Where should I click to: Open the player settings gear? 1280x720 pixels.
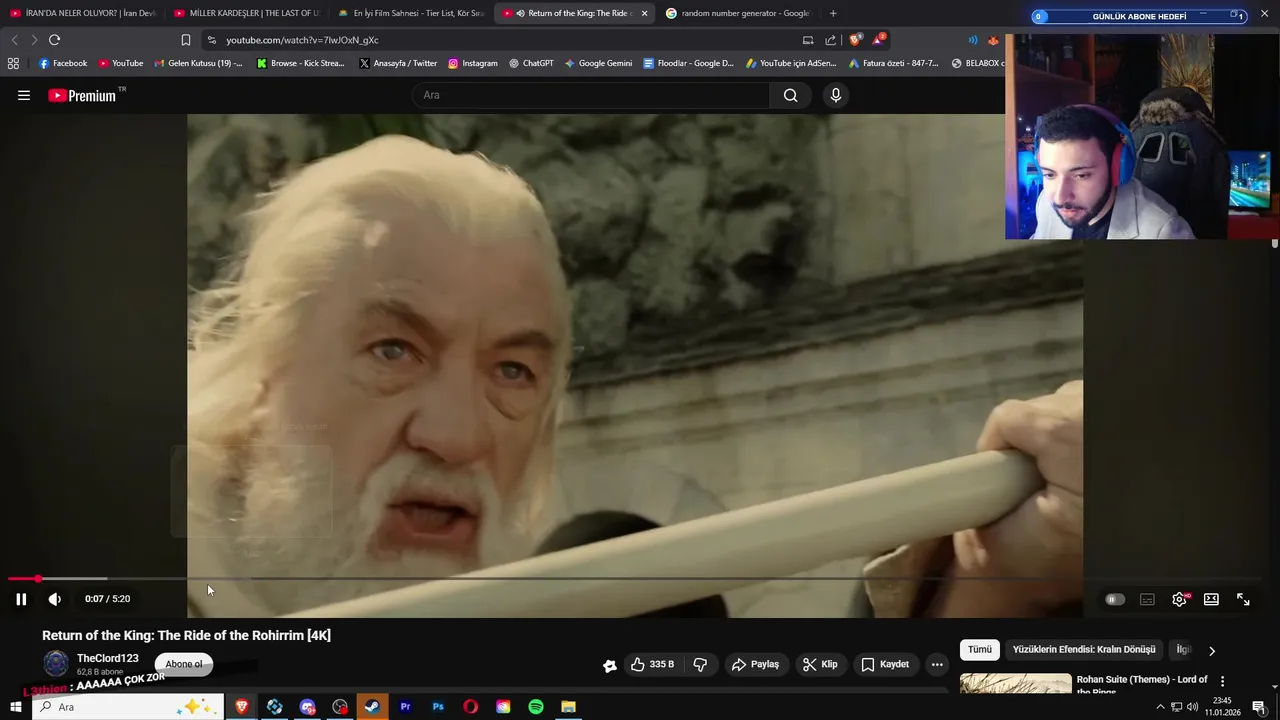click(x=1179, y=599)
